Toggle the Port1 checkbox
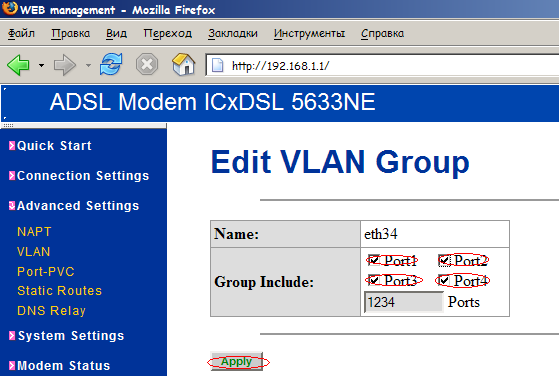Image resolution: width=559 pixels, height=376 pixels. tap(374, 260)
